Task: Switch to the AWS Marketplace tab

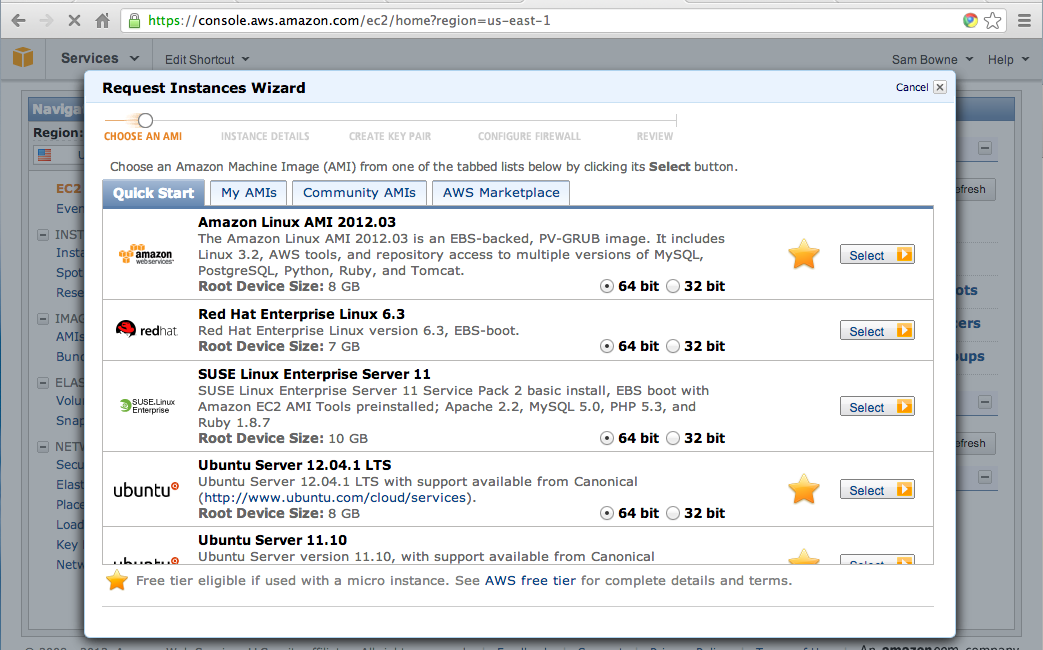Action: pyautogui.click(x=501, y=193)
